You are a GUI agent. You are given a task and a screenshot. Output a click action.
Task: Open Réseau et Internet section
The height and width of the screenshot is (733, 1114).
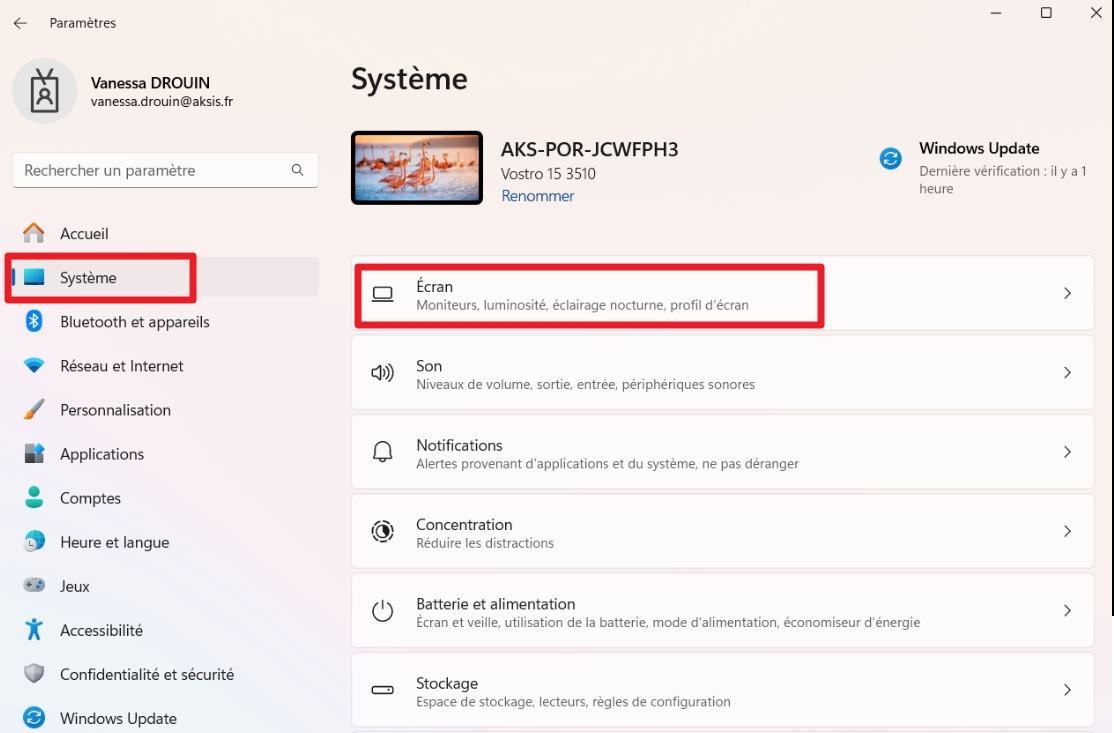point(121,366)
